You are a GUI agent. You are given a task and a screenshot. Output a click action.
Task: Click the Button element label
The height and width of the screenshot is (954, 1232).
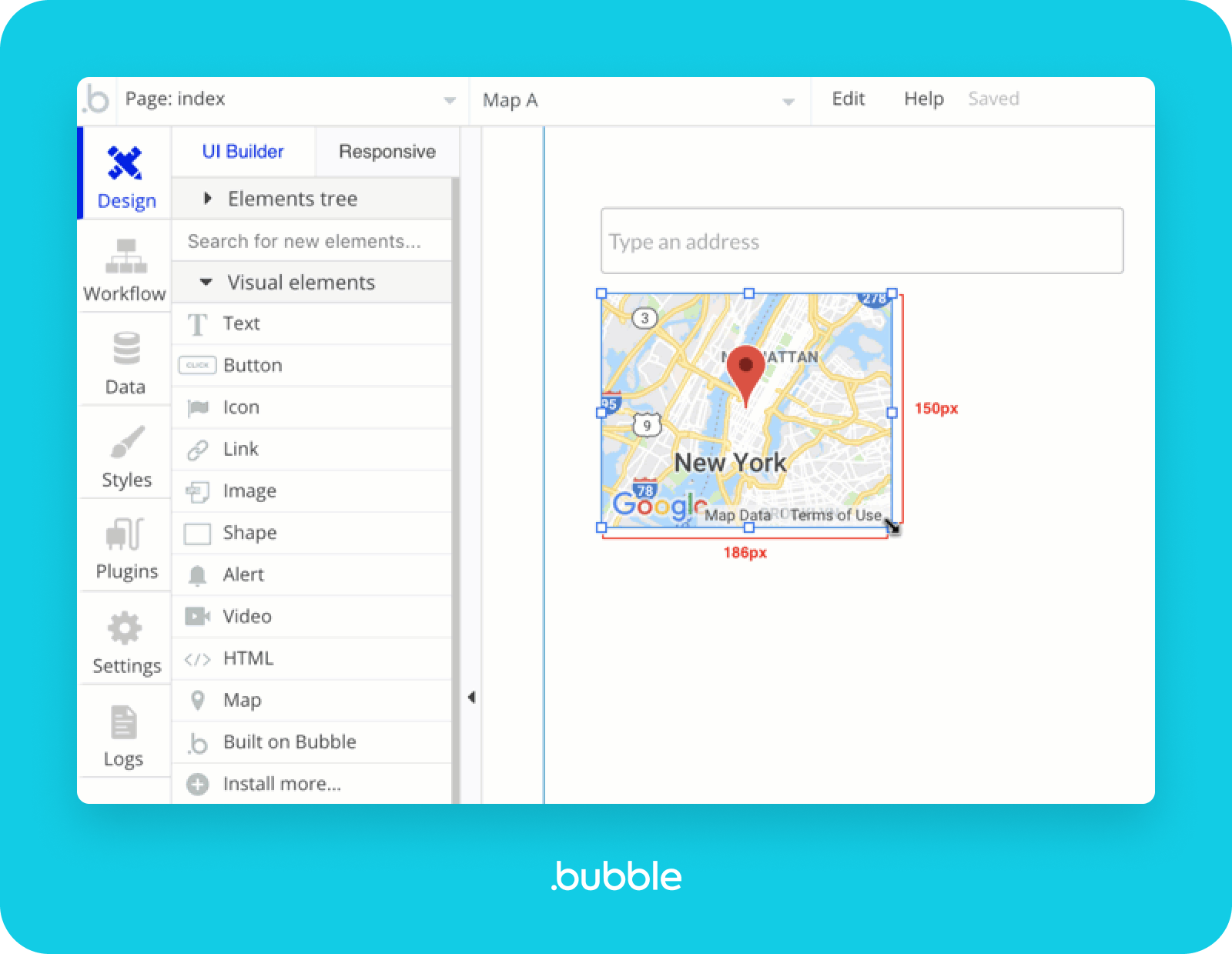253,365
